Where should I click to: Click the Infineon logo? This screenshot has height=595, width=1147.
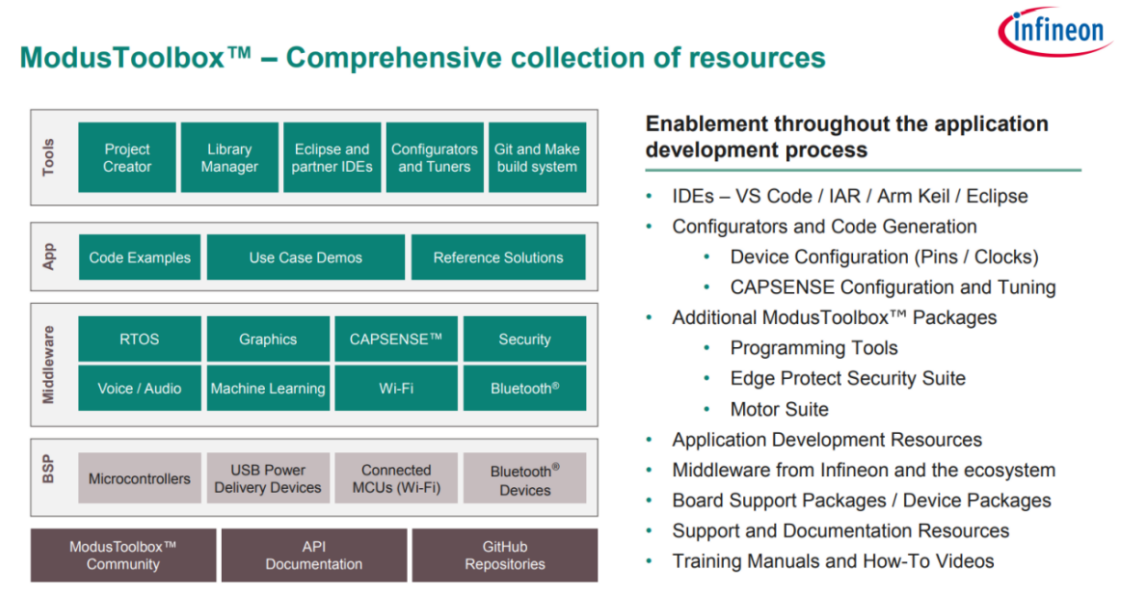tap(1056, 32)
